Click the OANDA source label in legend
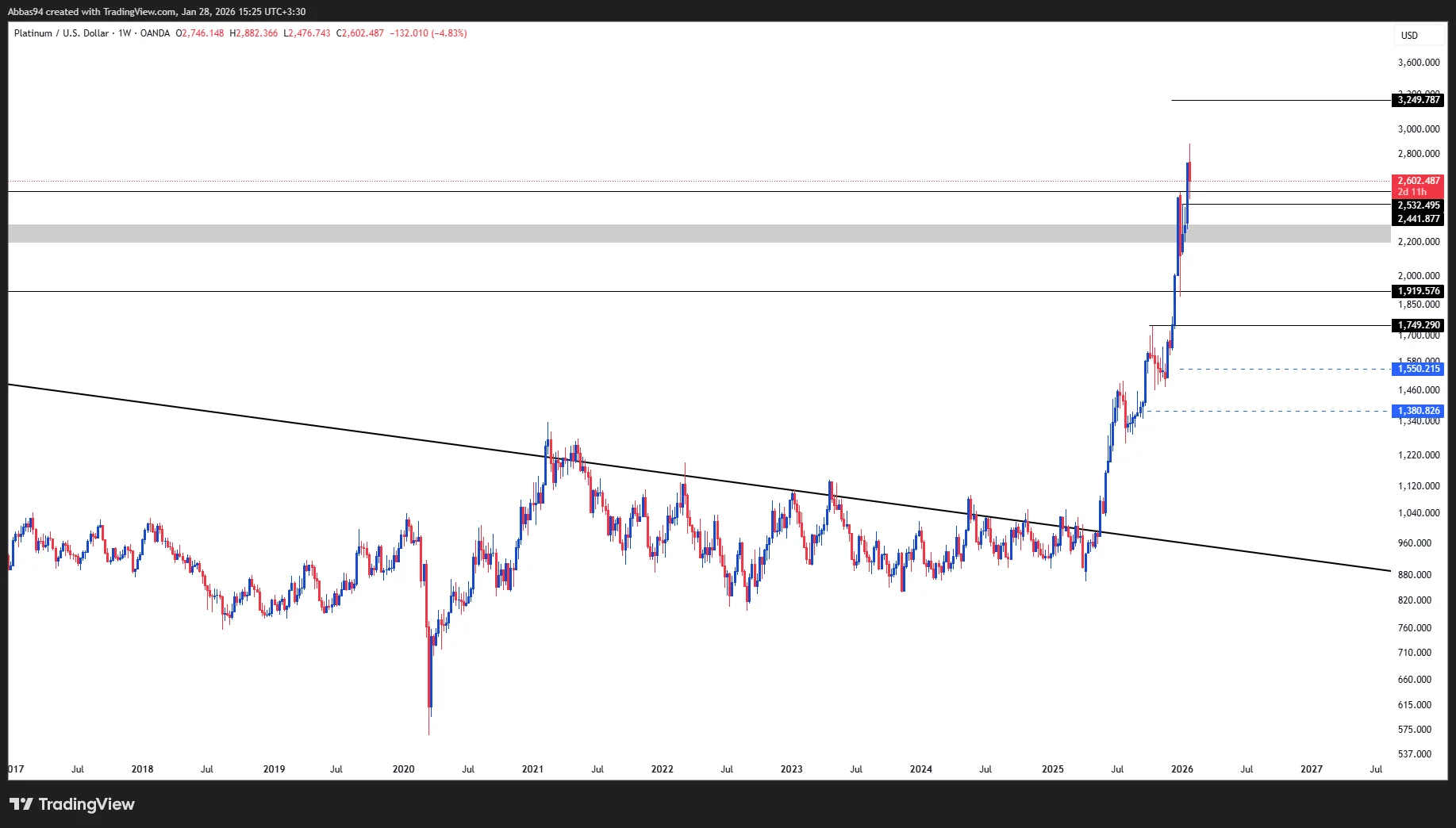Image resolution: width=1456 pixels, height=828 pixels. point(155,33)
